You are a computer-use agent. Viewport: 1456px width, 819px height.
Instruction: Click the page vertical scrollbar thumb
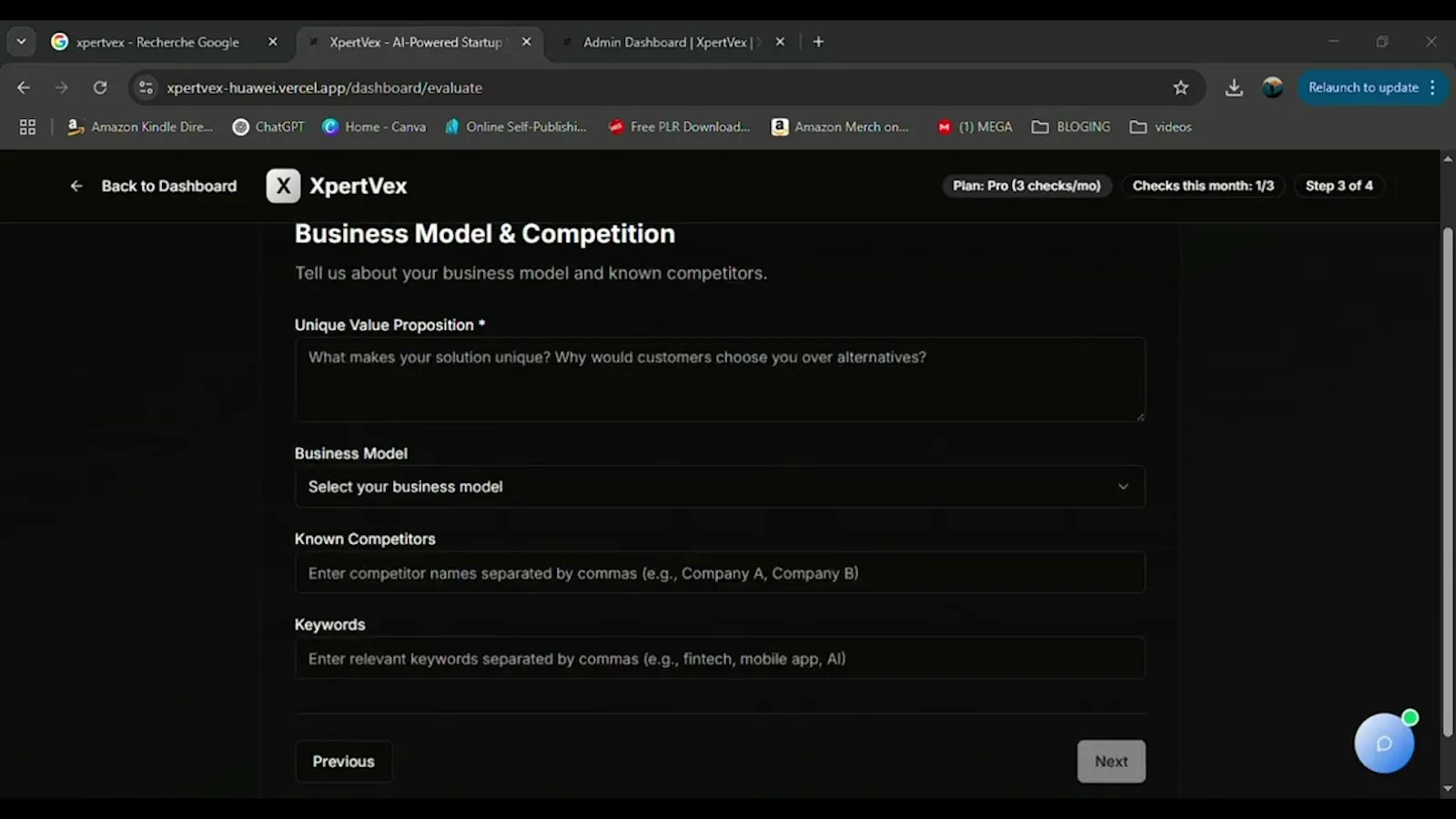1448,482
